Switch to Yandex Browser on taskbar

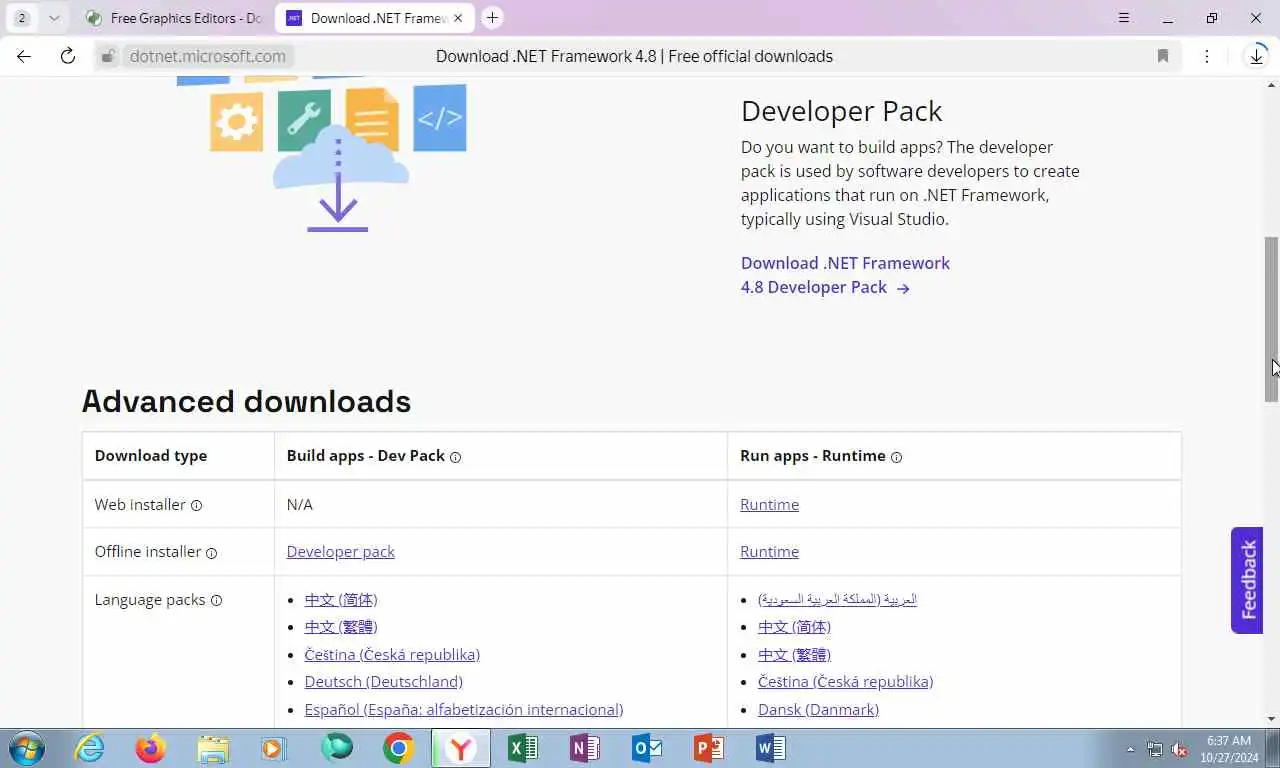(460, 748)
